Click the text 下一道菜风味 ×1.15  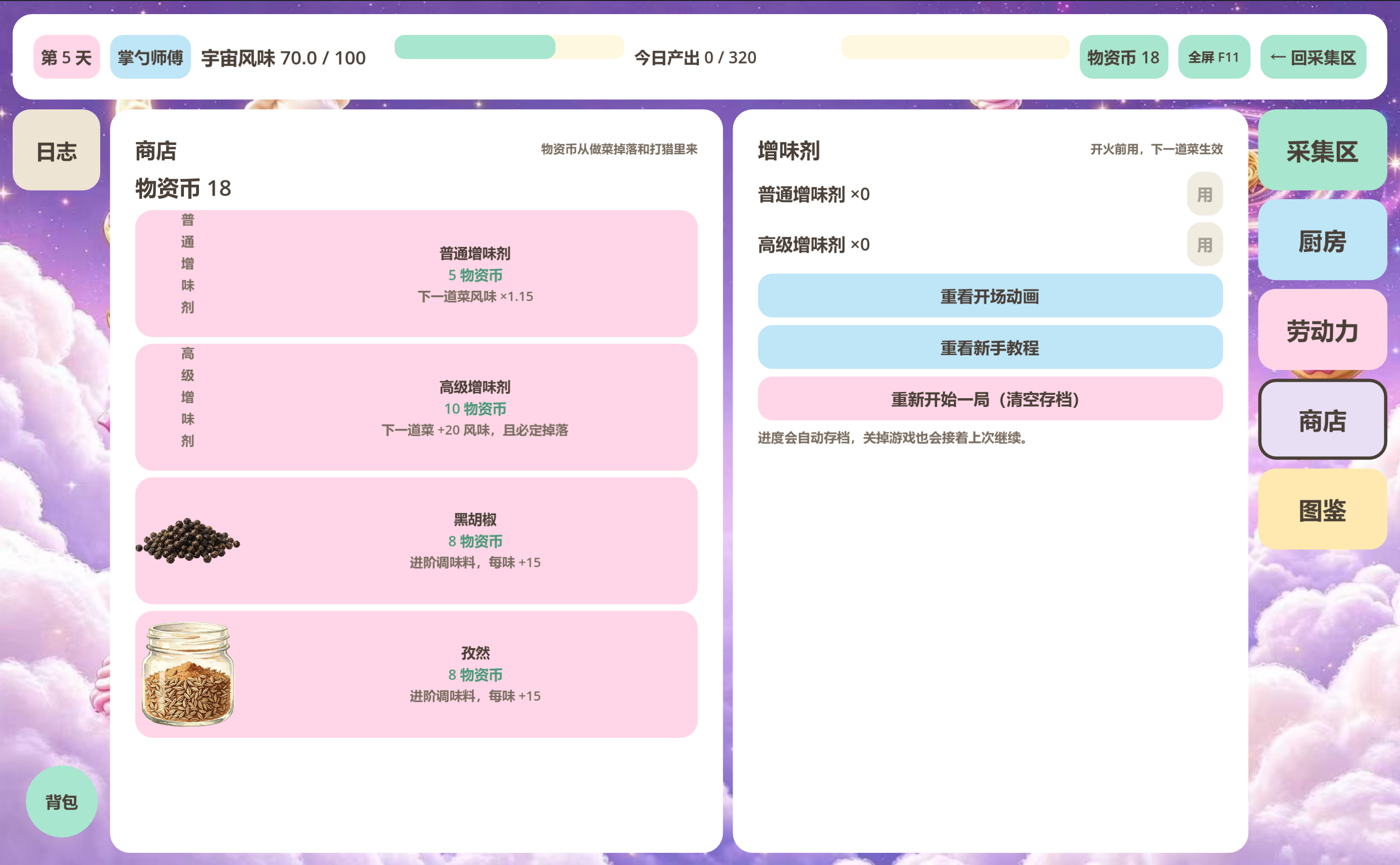[x=475, y=296]
